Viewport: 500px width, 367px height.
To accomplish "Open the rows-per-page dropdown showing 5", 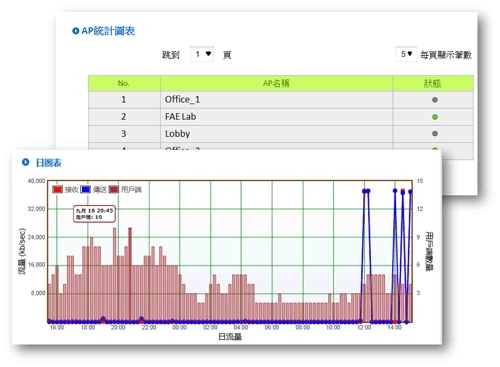I will 406,54.
